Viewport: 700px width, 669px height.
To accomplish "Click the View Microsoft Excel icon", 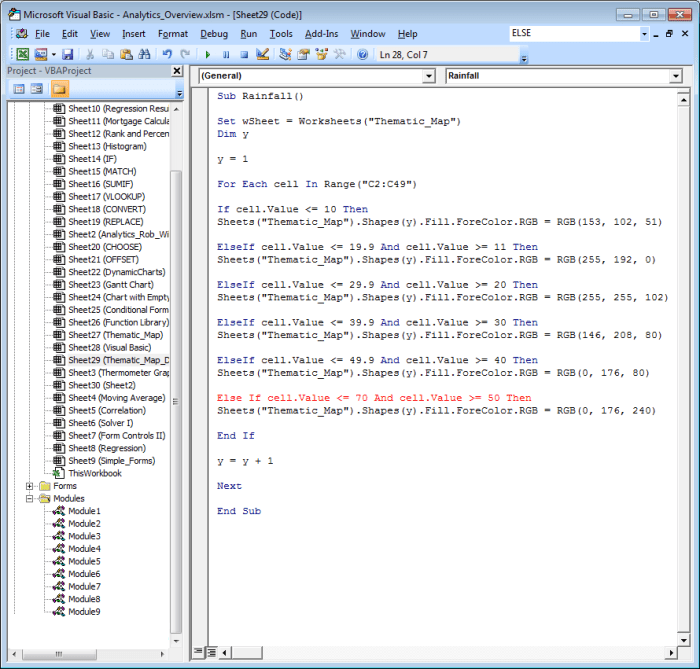I will (x=22, y=54).
